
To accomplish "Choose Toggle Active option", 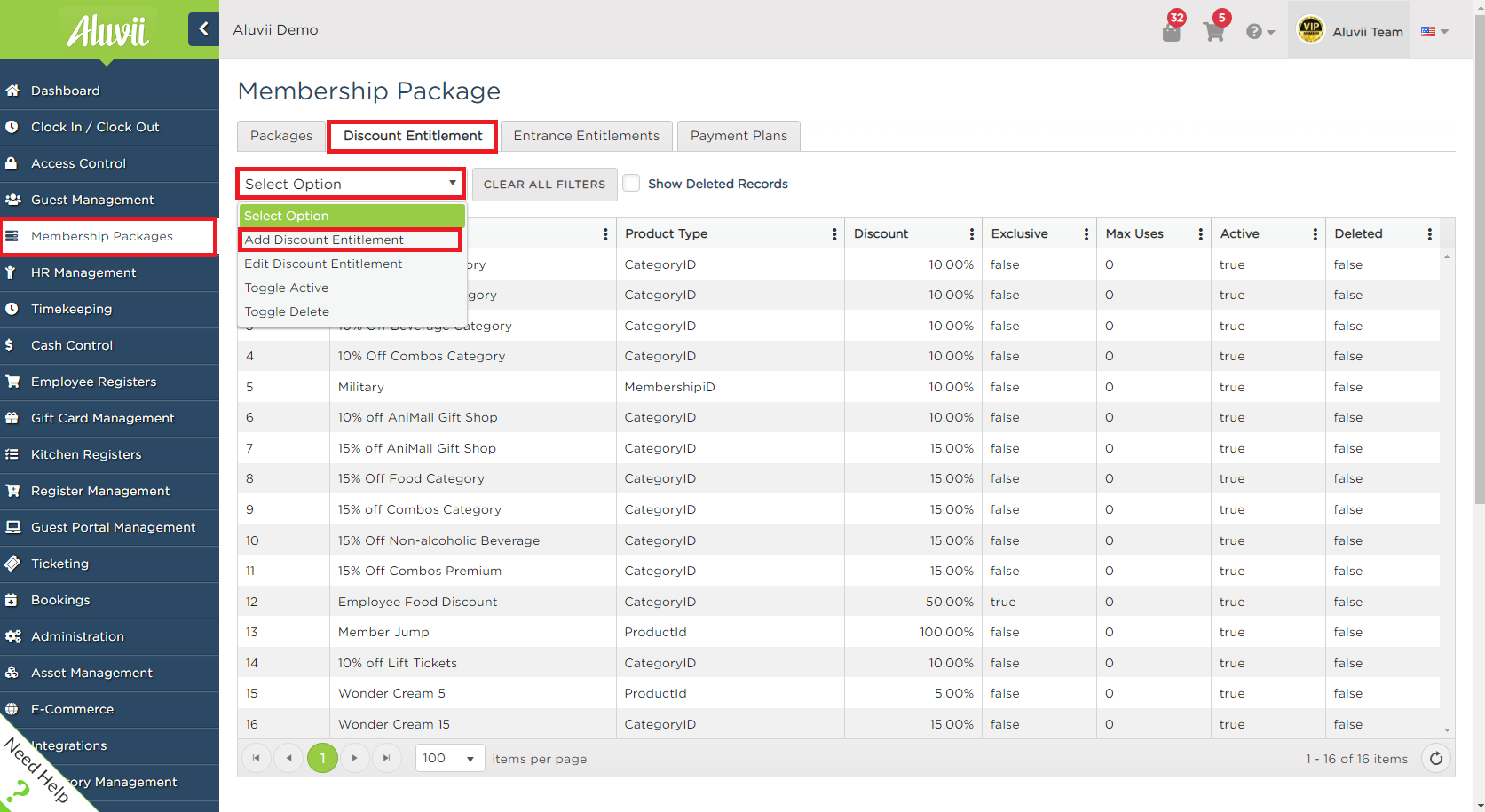I will 351,288.
